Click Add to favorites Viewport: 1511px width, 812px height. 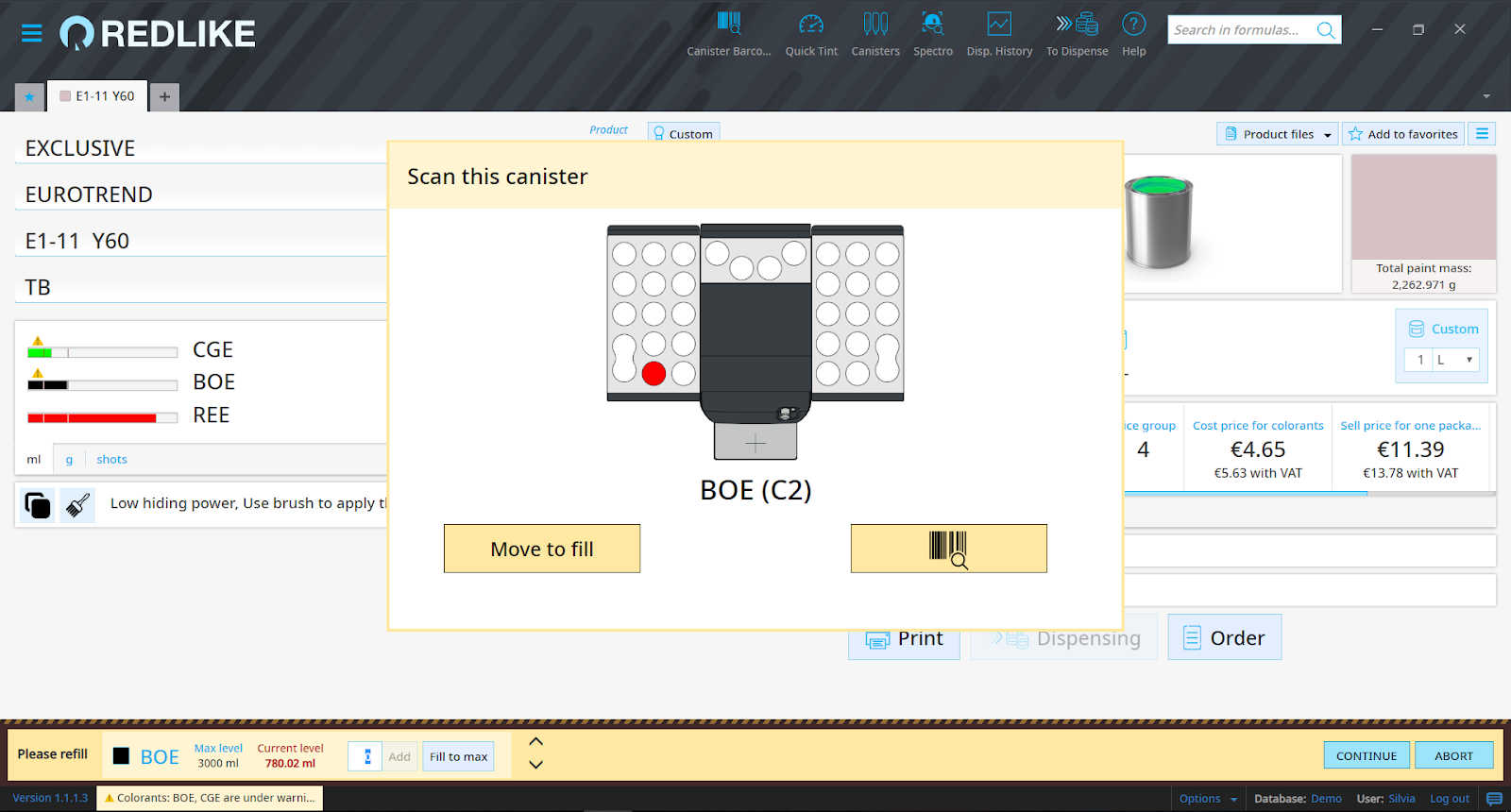(1403, 134)
